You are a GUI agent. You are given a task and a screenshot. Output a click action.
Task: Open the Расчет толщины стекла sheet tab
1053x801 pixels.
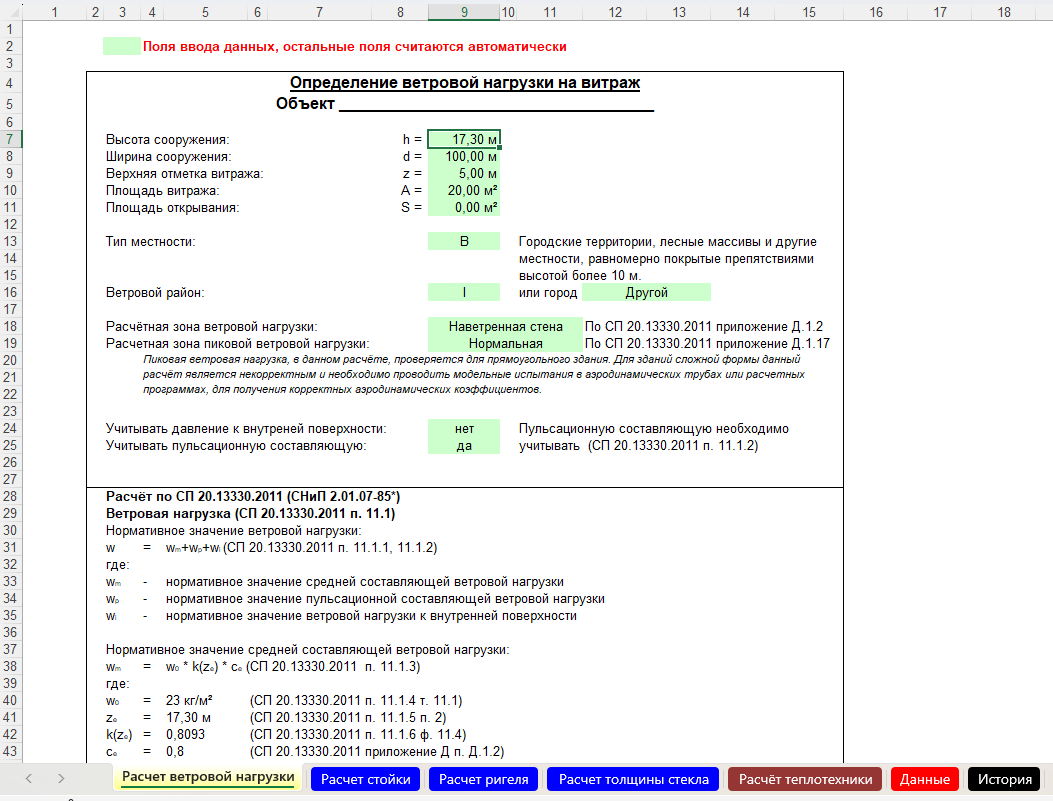[633, 779]
